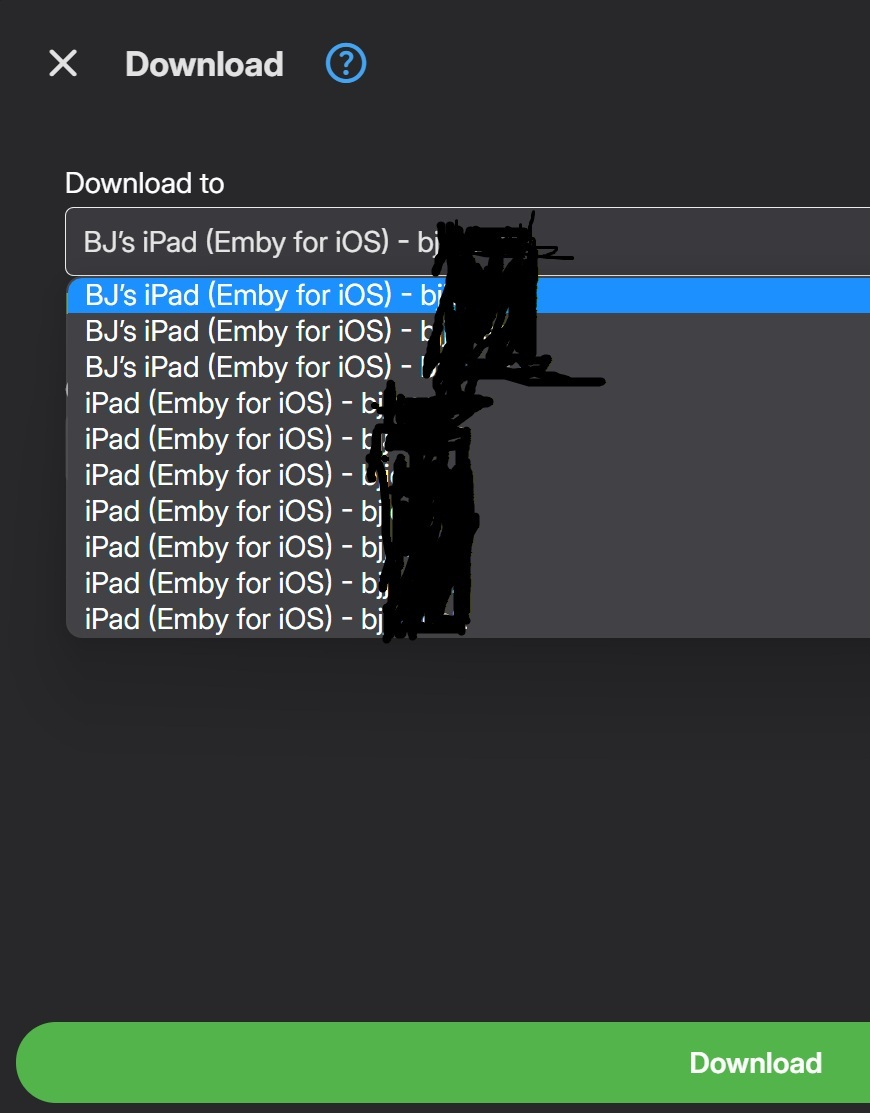The width and height of the screenshot is (870, 1113).
Task: Select the first plain iPad (Emby for iOS) entry
Action: point(468,403)
